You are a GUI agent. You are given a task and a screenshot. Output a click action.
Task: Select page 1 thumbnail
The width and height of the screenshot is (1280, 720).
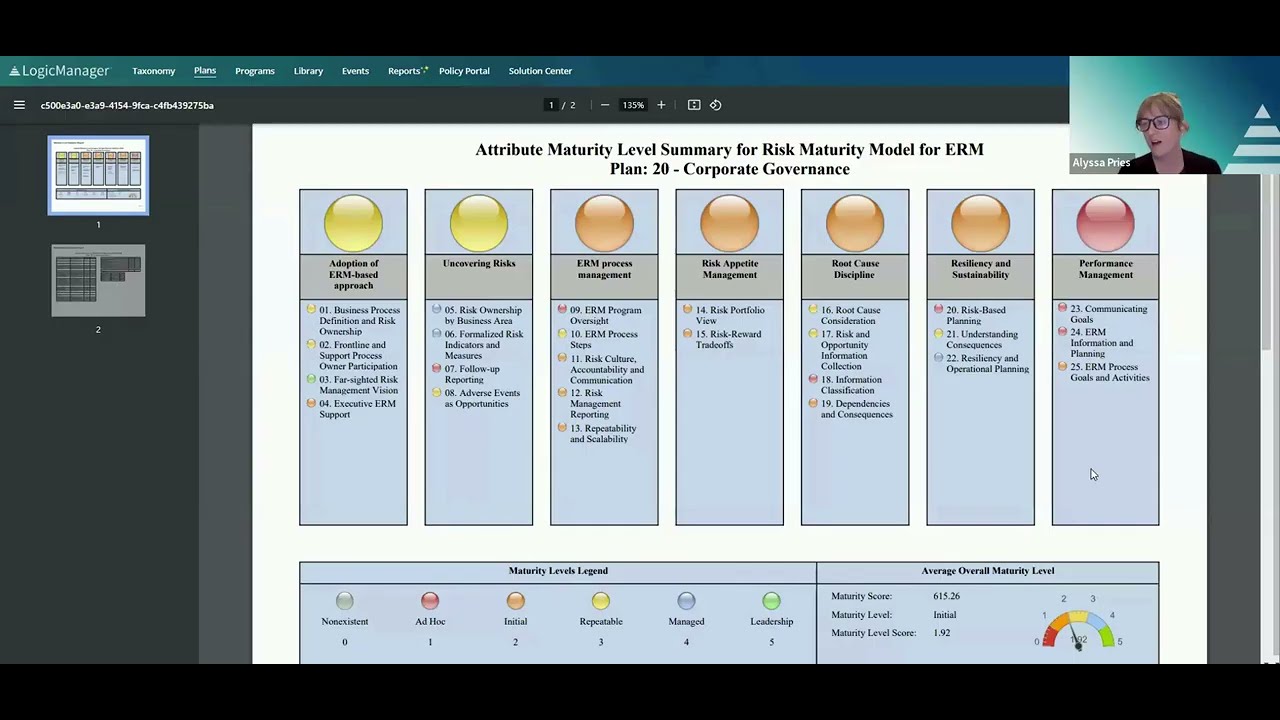(x=98, y=175)
